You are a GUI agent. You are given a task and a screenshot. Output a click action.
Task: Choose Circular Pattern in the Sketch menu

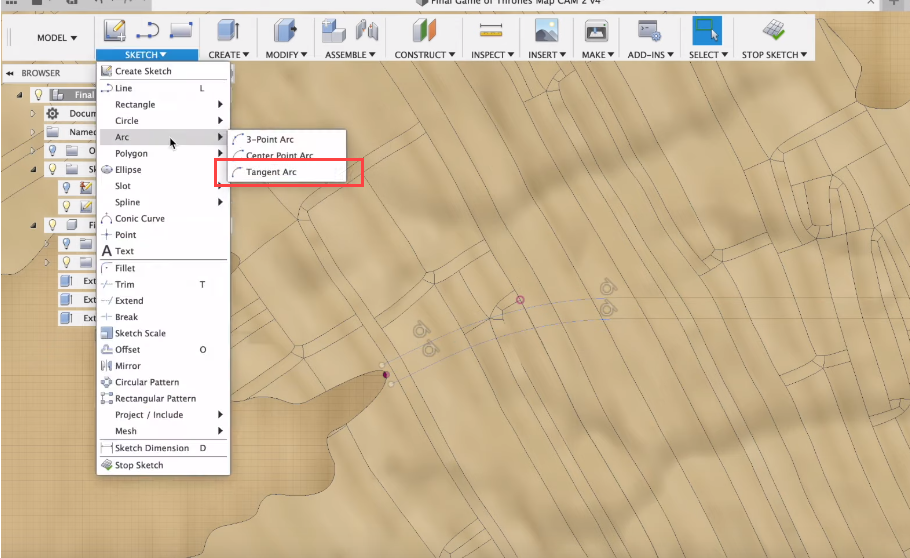(163, 382)
